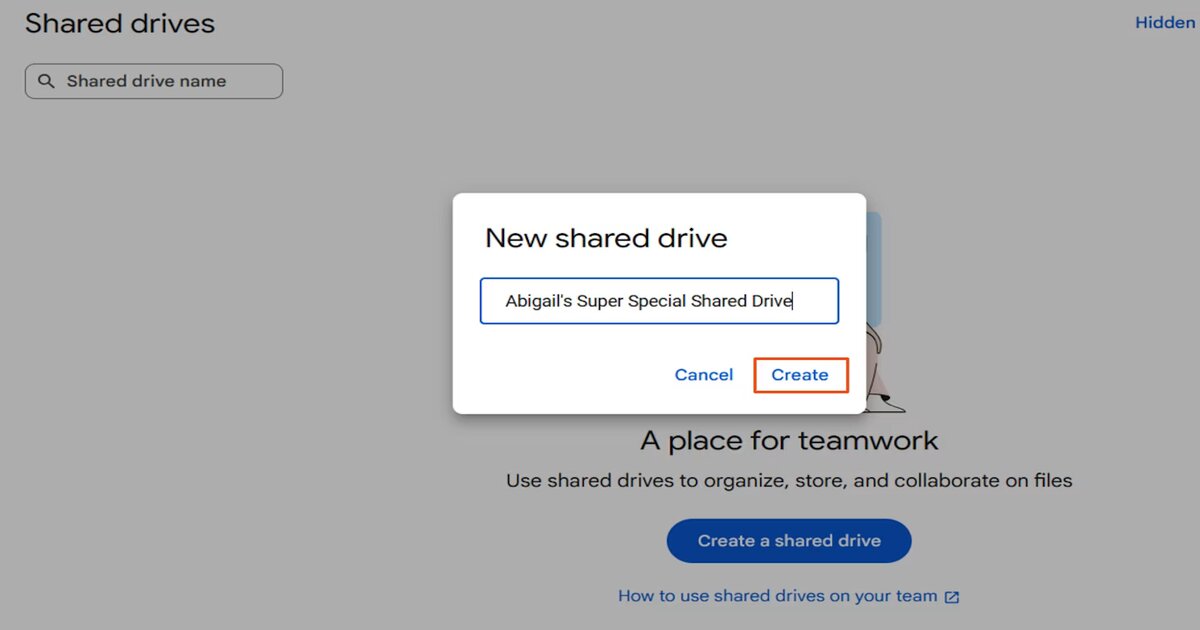
Task: Click the Shared drive name search box
Action: (154, 81)
